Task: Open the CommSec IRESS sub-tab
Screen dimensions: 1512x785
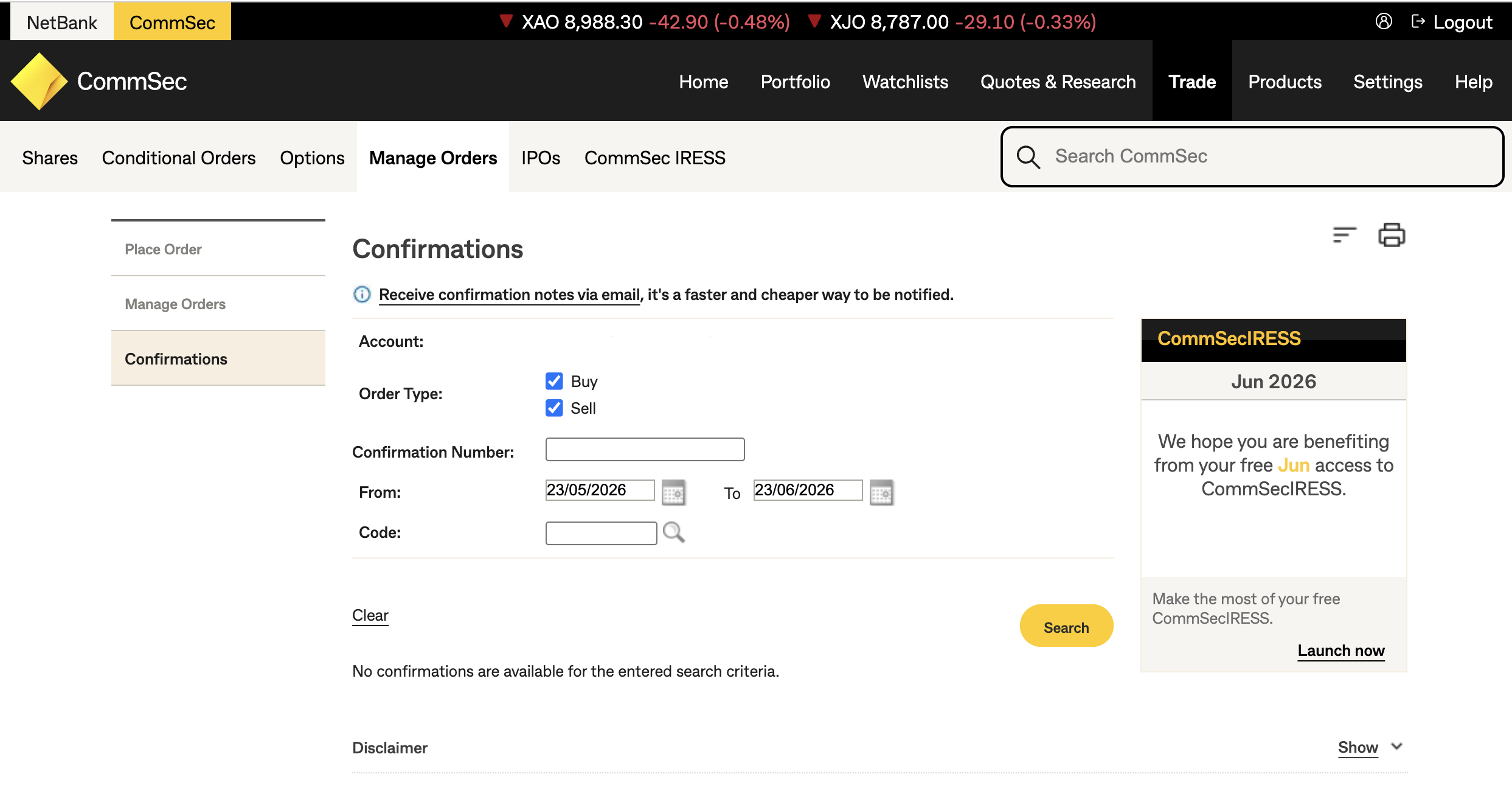Action: (655, 158)
